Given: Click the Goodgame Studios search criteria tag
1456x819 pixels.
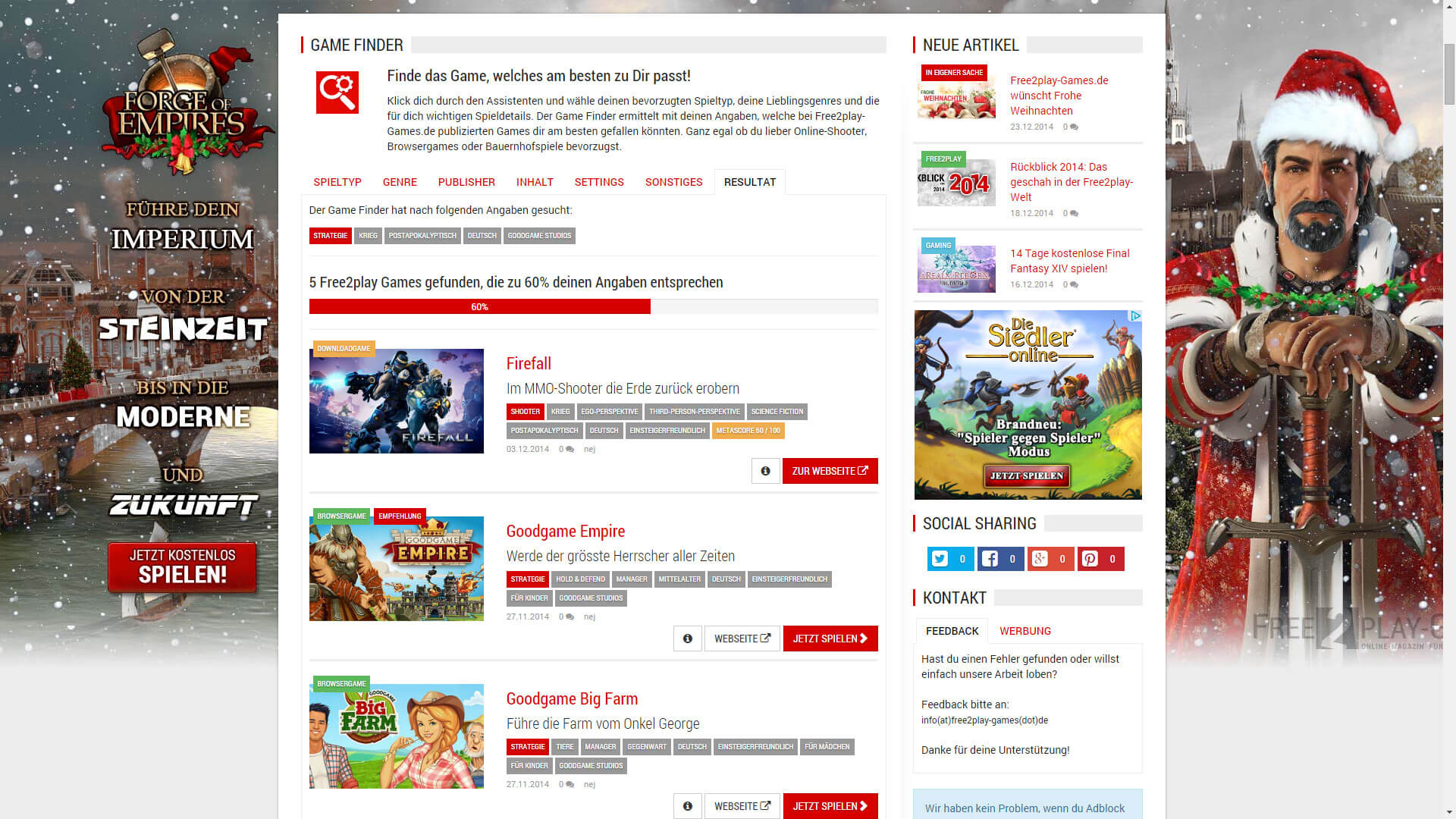Looking at the screenshot, I should [x=539, y=236].
